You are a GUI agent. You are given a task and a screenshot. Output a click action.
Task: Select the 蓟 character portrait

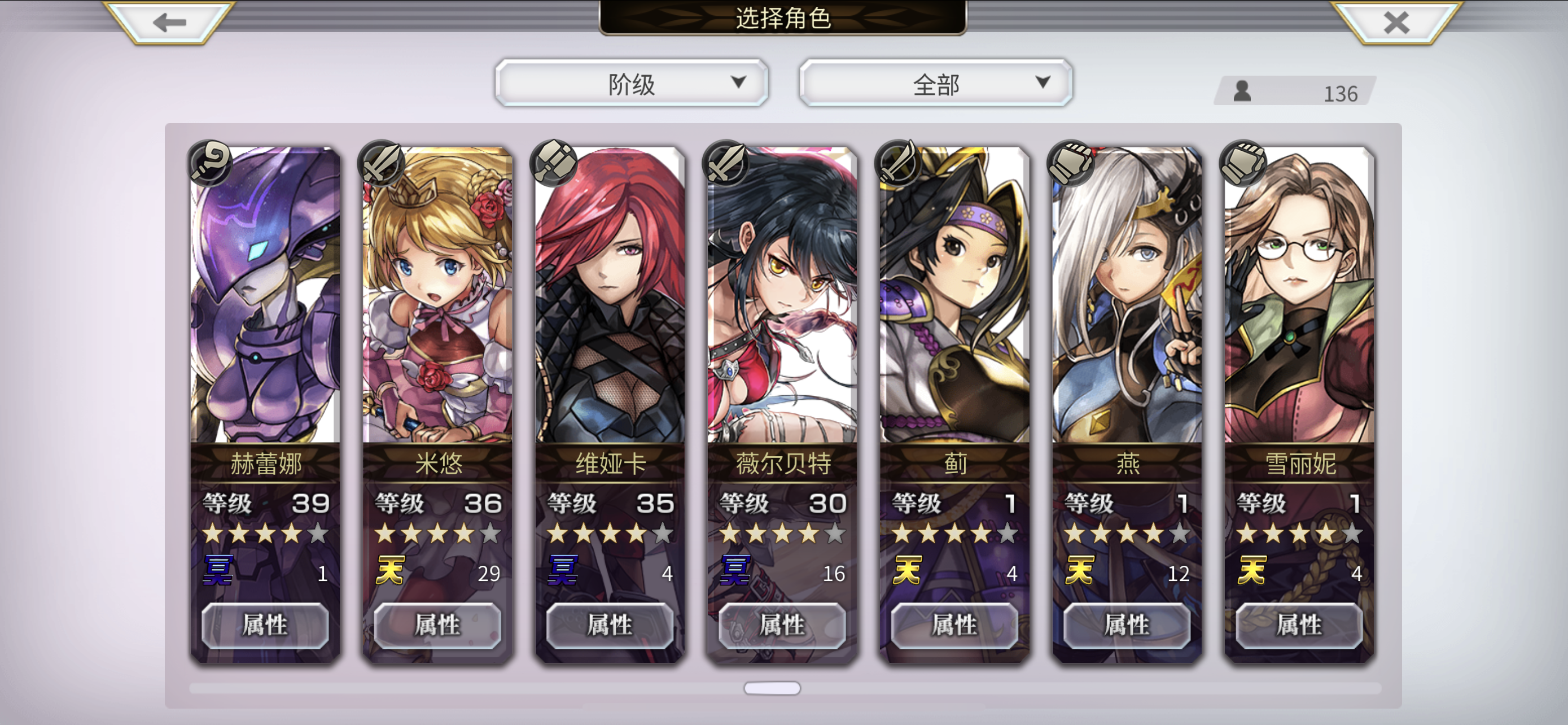click(954, 295)
